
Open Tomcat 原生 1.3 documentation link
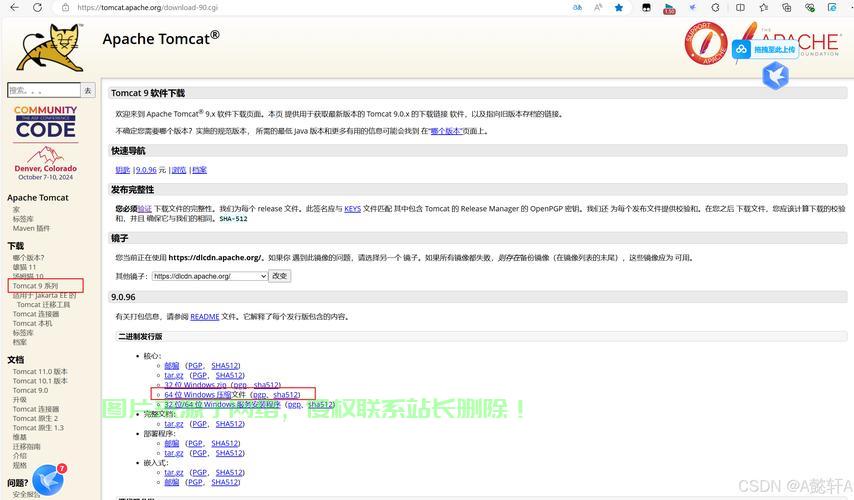tap(38, 428)
